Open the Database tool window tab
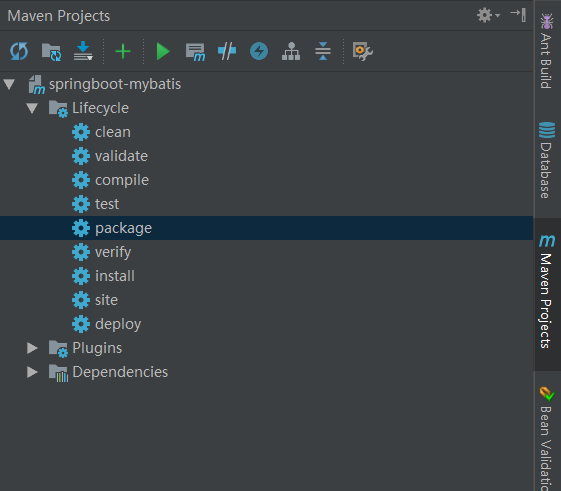This screenshot has width=561, height=491. tap(547, 160)
